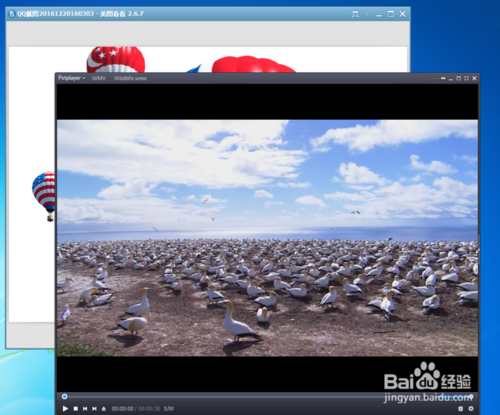Click the eject/open file icon
Screen dimensions: 500x415
tap(104, 408)
